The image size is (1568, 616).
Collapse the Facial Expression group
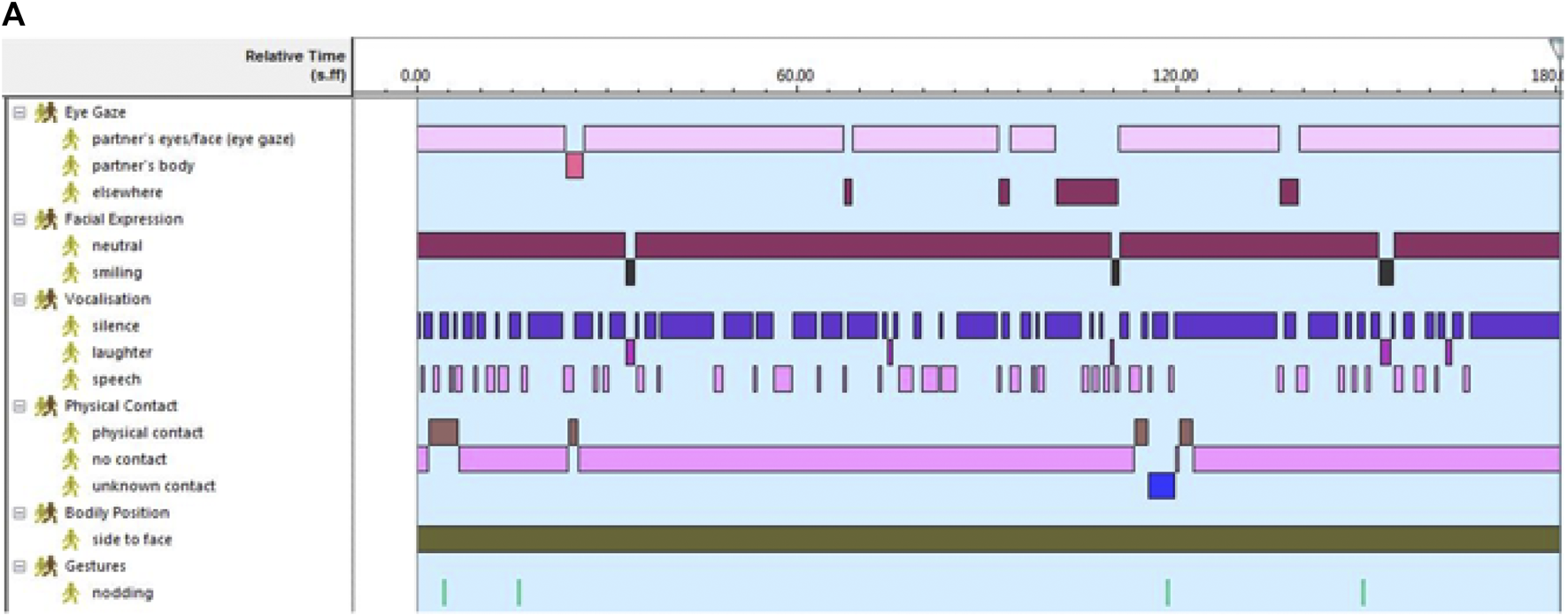[19, 219]
